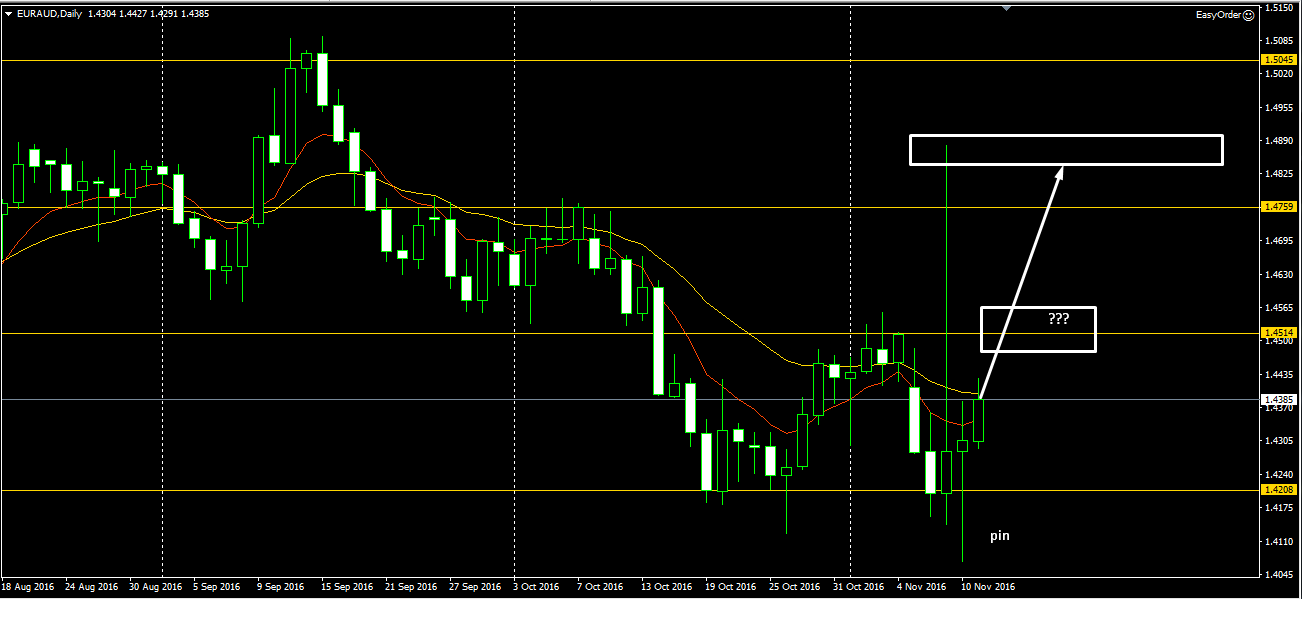Click the 18 Aug 2016 date label

(x=29, y=587)
